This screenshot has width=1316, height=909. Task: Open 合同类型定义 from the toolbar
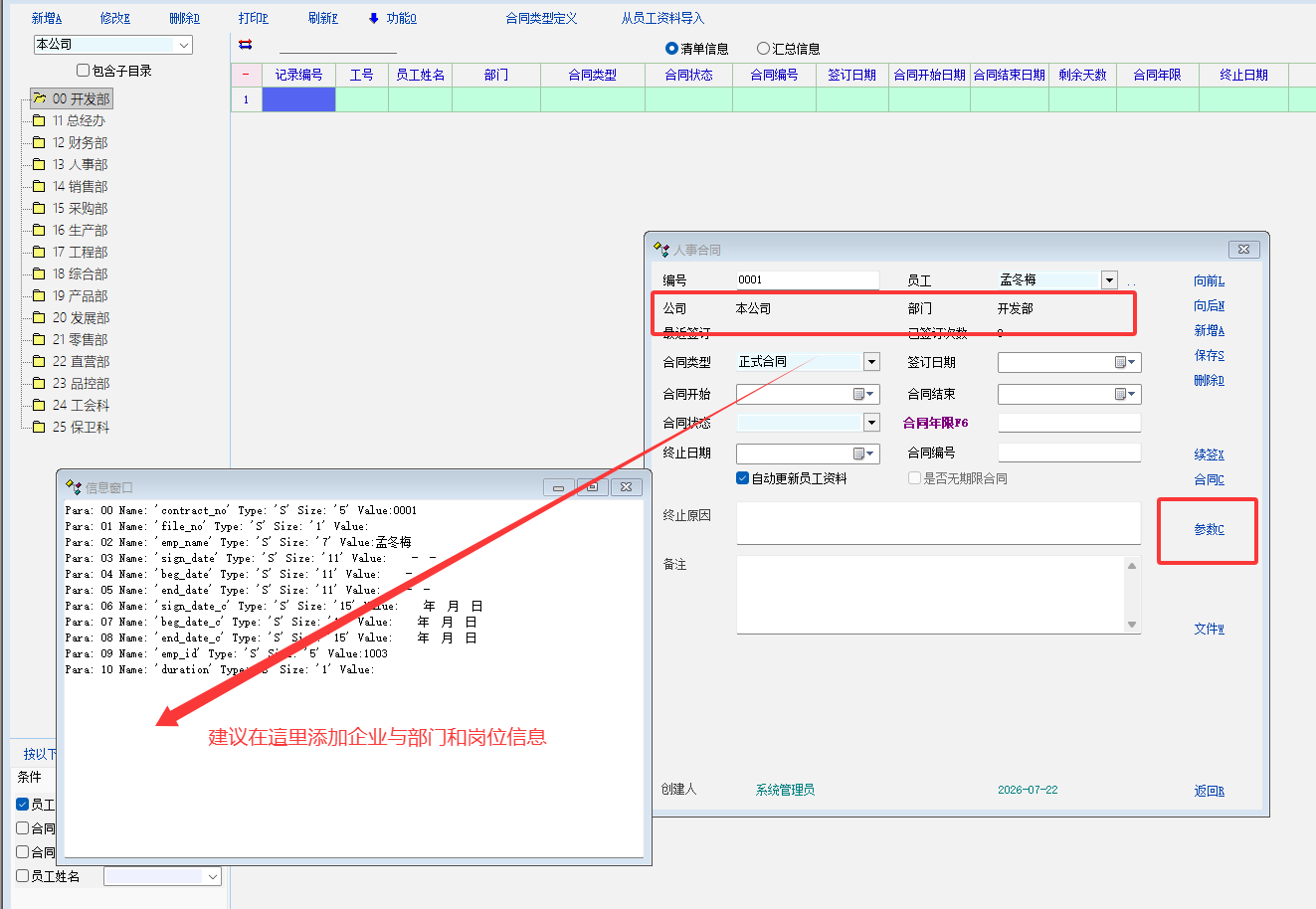541,18
